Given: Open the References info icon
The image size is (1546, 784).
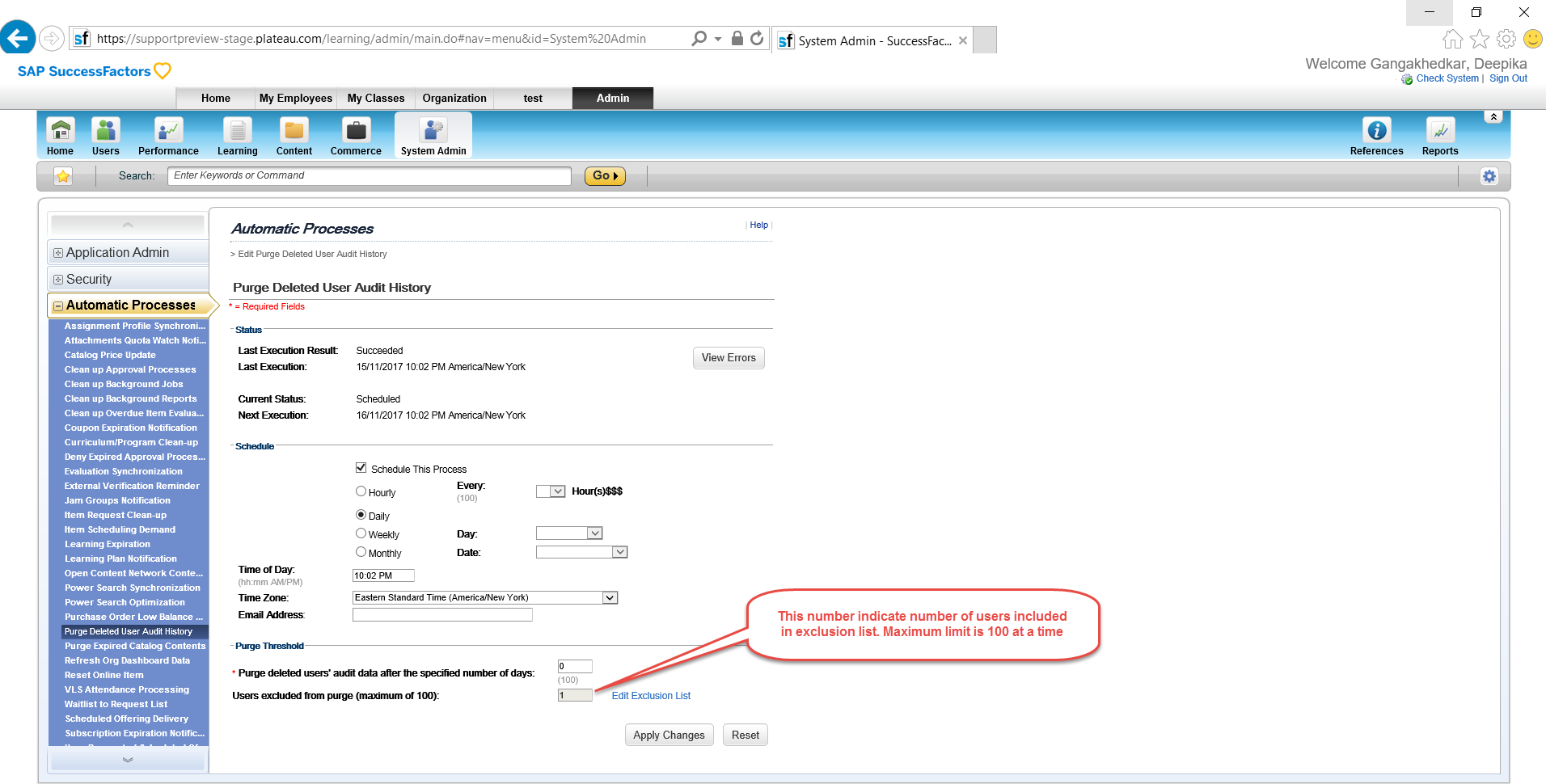Looking at the screenshot, I should pos(1376,136).
